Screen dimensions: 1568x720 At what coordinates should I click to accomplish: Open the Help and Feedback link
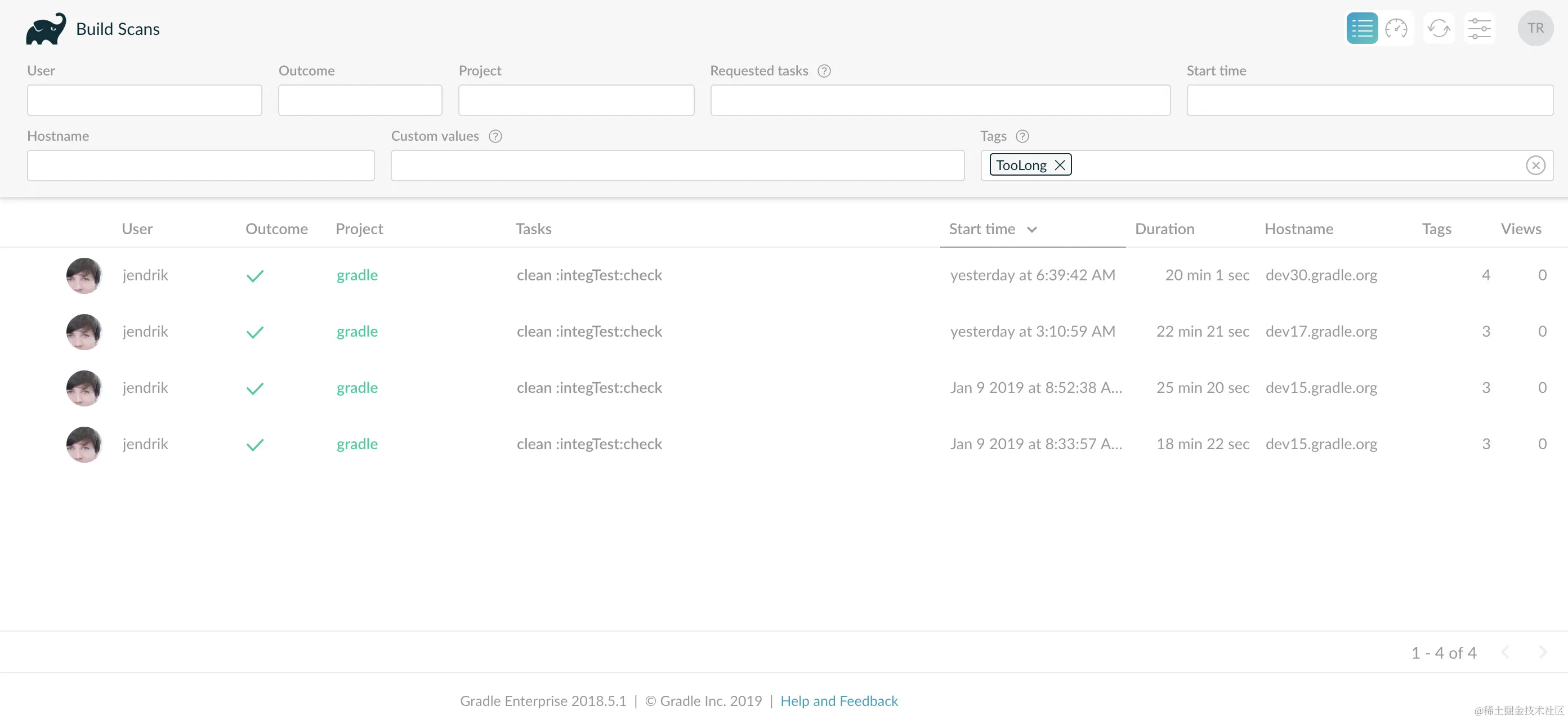839,701
